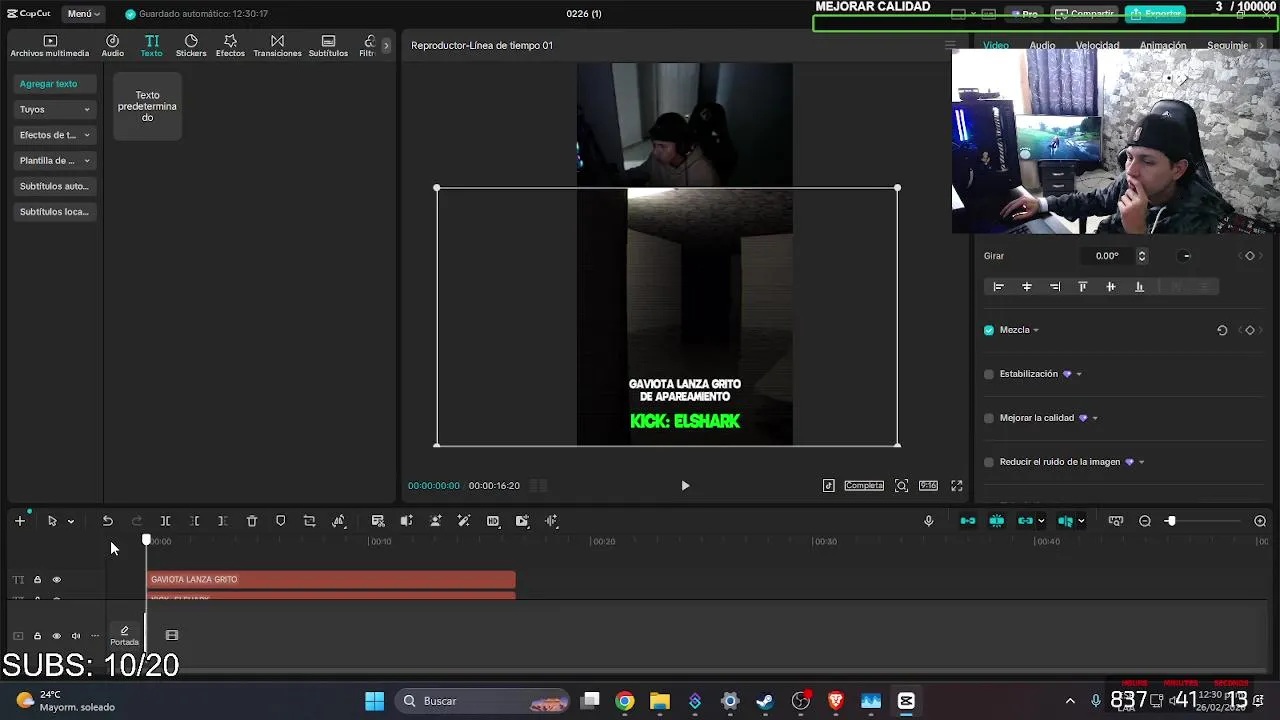This screenshot has width=1280, height=720.
Task: Click the timeline zoom slider handle
Action: (x=1170, y=521)
